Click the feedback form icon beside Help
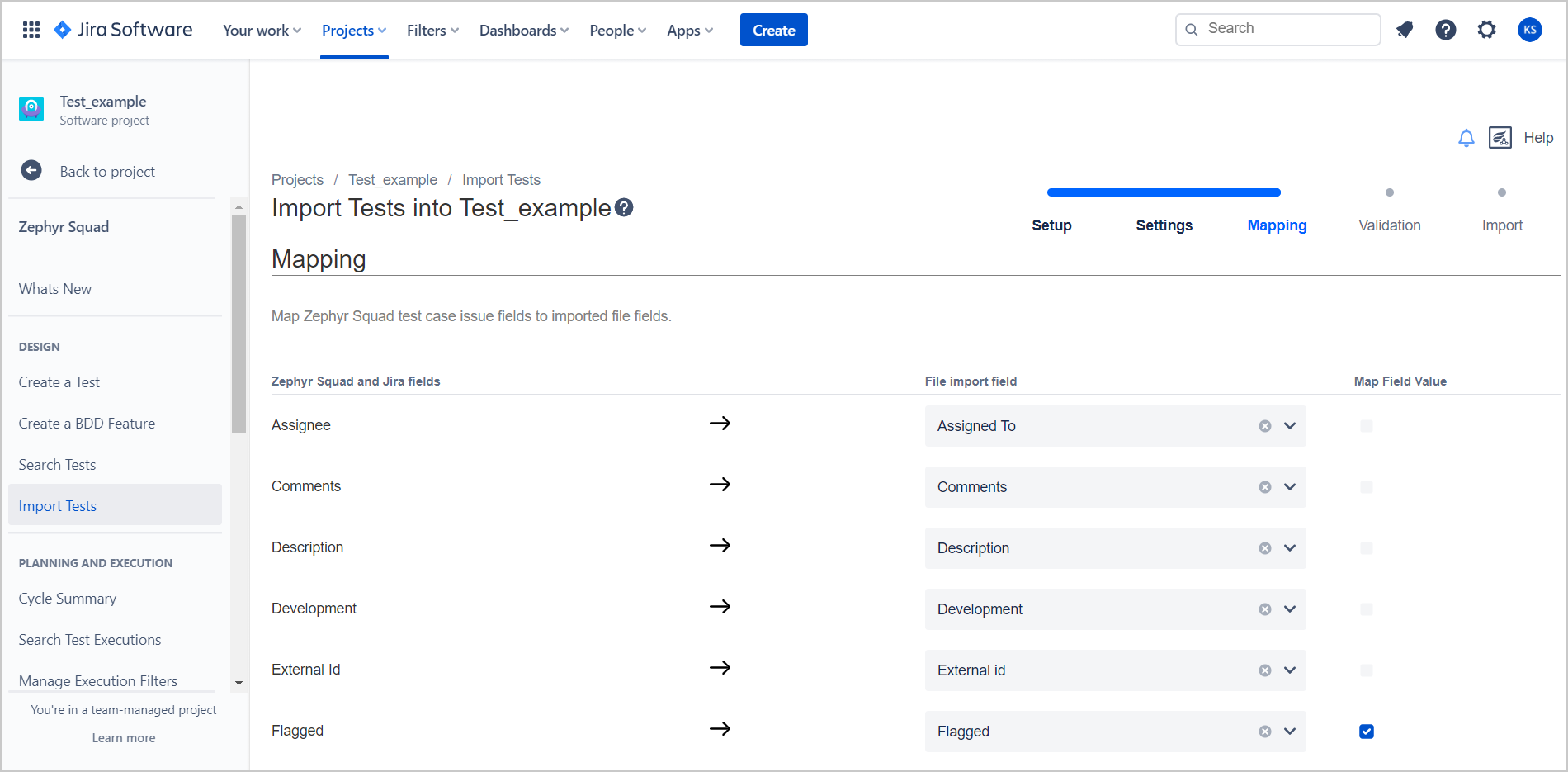The width and height of the screenshot is (1568, 772). (1500, 138)
